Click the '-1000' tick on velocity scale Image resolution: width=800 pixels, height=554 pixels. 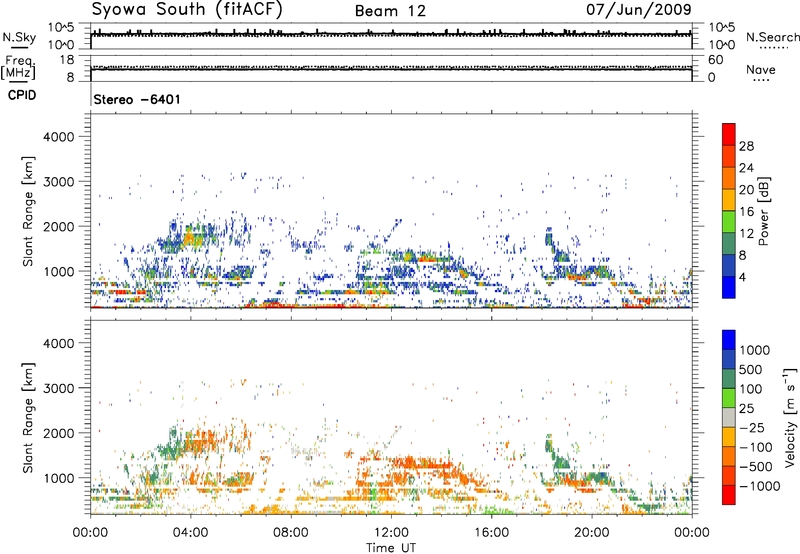[x=760, y=486]
